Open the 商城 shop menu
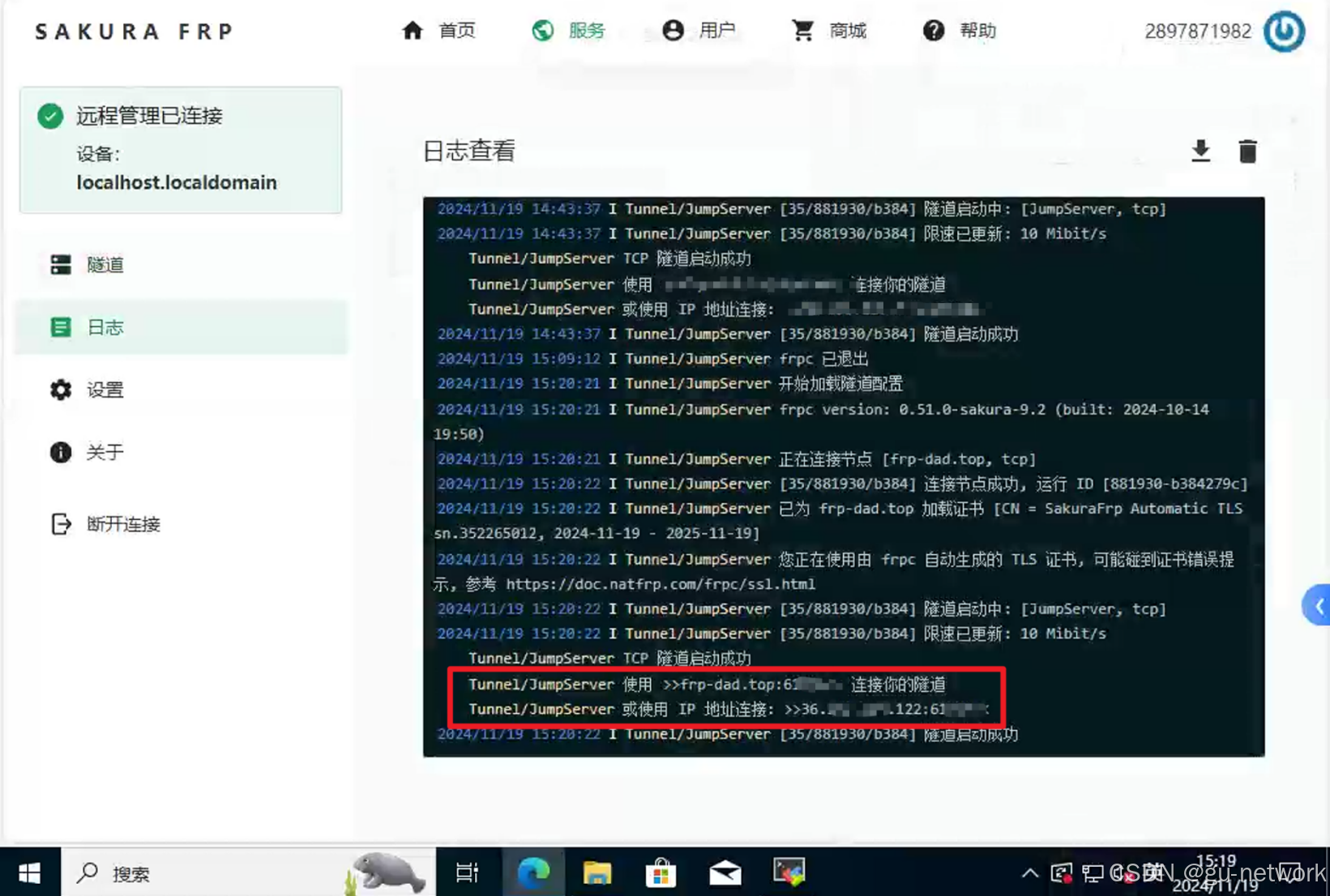 click(829, 31)
